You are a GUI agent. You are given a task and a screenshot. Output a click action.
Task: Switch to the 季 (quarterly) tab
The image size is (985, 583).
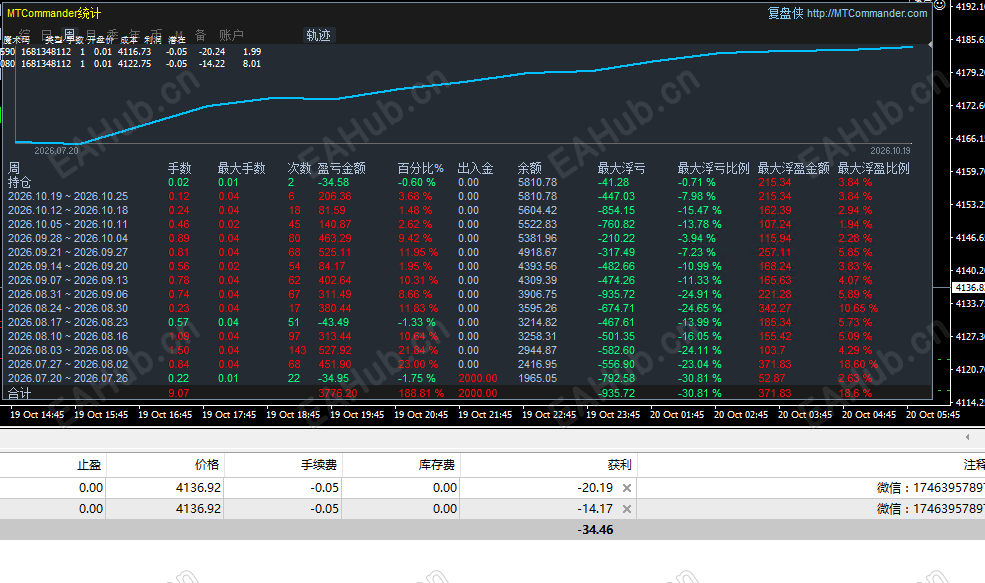pyautogui.click(x=112, y=35)
